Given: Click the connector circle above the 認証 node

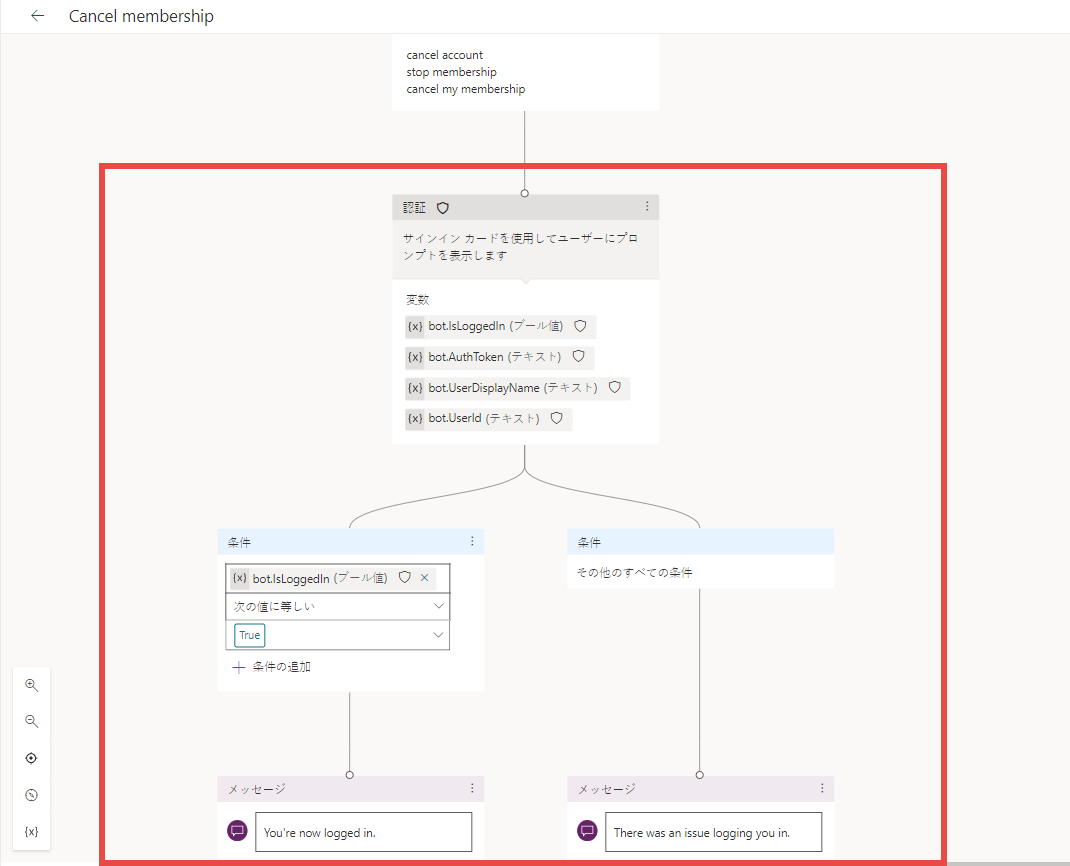Looking at the screenshot, I should tap(525, 193).
